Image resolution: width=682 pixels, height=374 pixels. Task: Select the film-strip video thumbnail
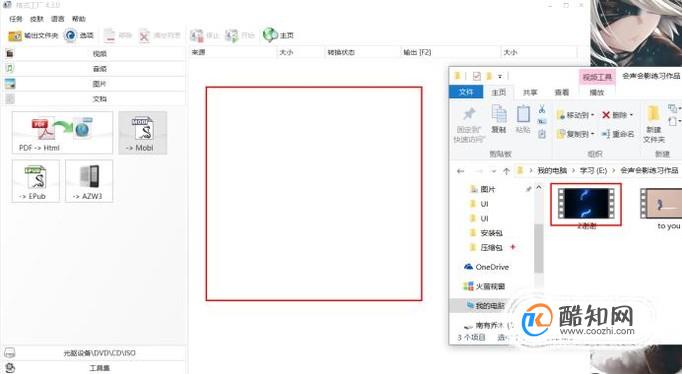pyautogui.click(x=586, y=204)
